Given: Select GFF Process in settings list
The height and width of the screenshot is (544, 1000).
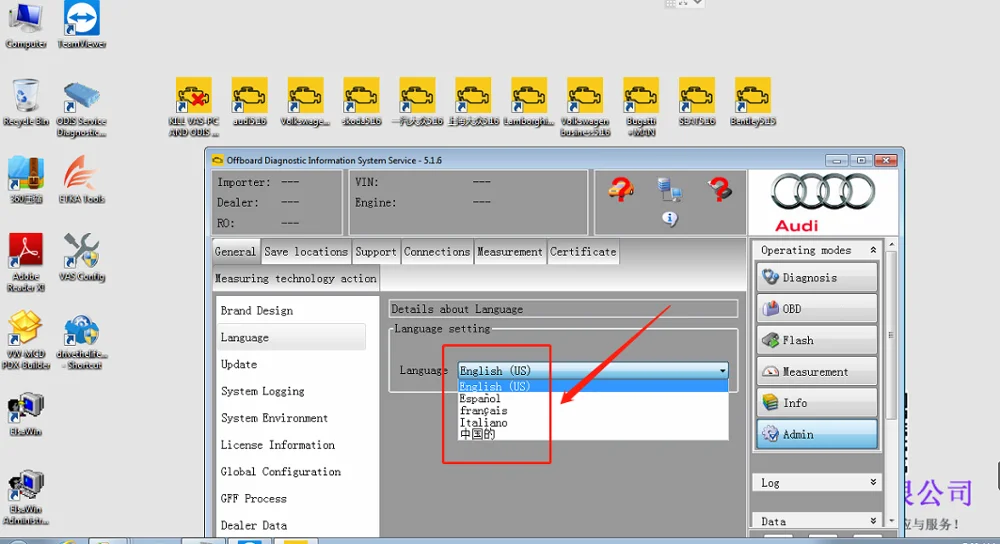Looking at the screenshot, I should (x=291, y=498).
